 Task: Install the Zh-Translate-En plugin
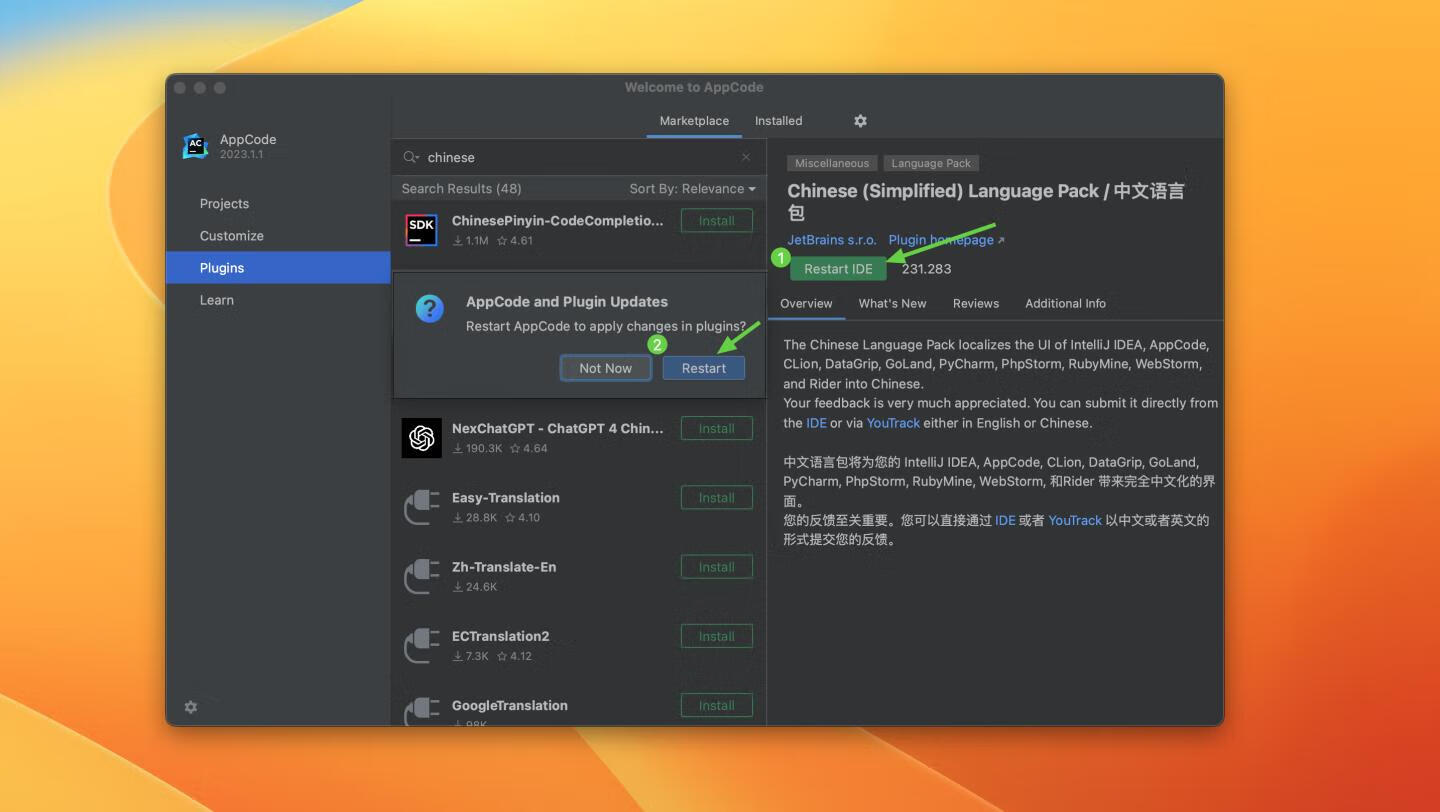[x=716, y=567]
